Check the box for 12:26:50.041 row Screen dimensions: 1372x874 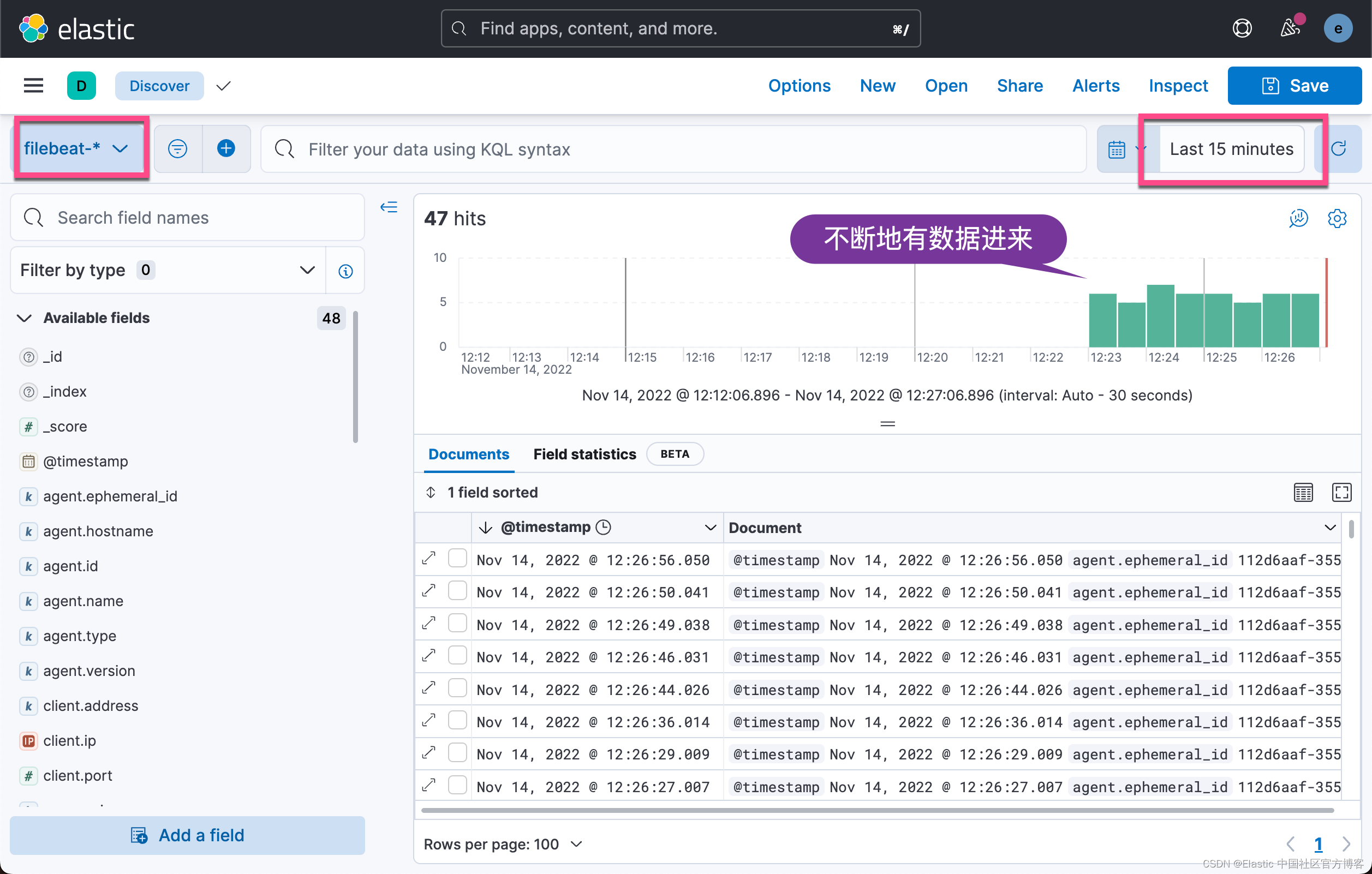(457, 591)
